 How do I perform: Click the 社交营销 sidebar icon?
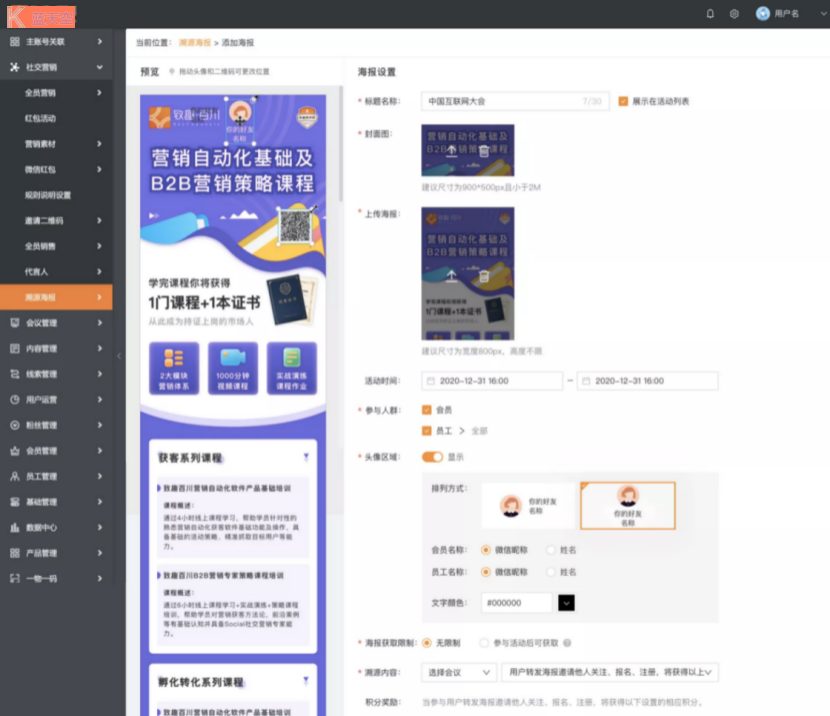tap(15, 67)
